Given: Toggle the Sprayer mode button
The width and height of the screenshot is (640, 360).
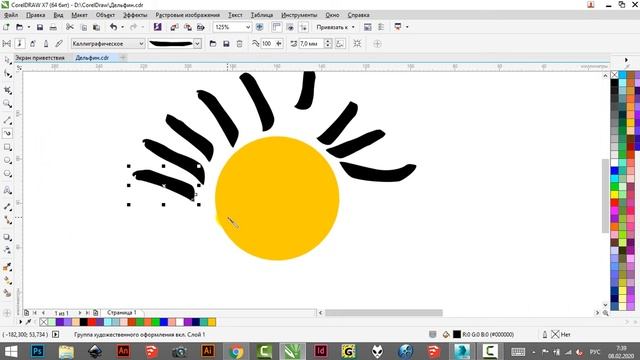Looking at the screenshot, I should (33, 43).
